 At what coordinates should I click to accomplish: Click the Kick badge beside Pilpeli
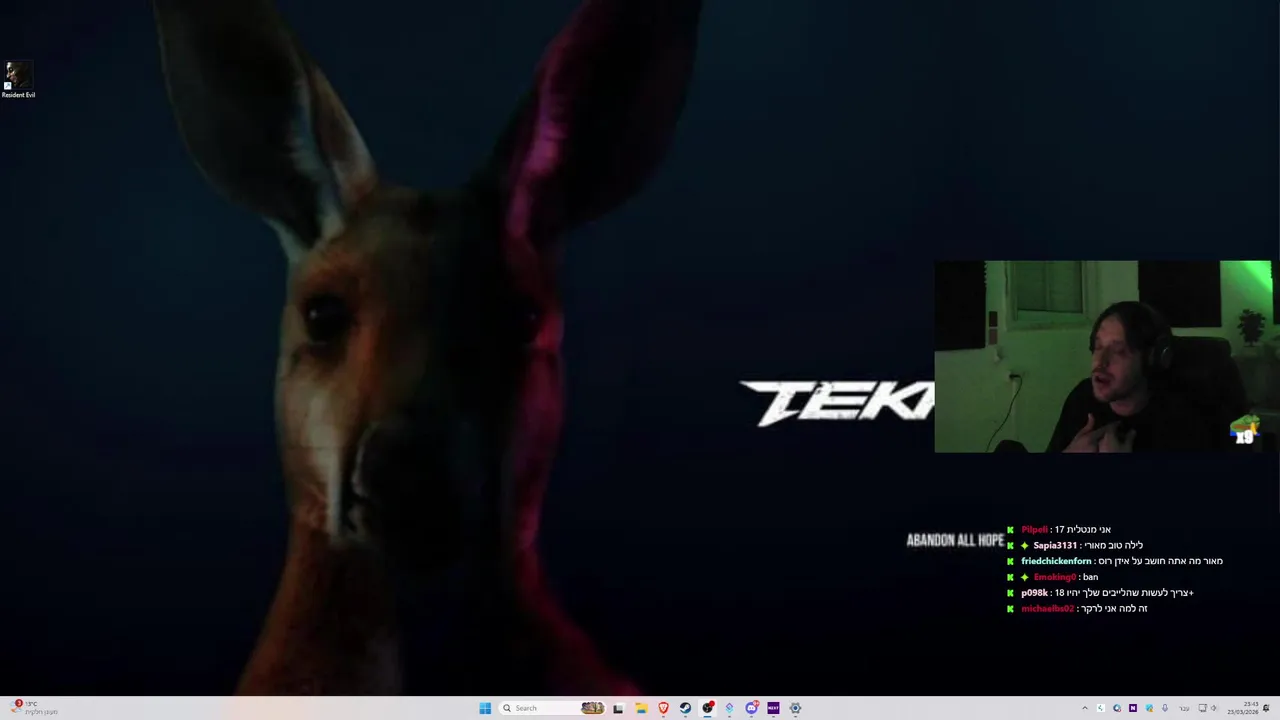(x=1010, y=530)
